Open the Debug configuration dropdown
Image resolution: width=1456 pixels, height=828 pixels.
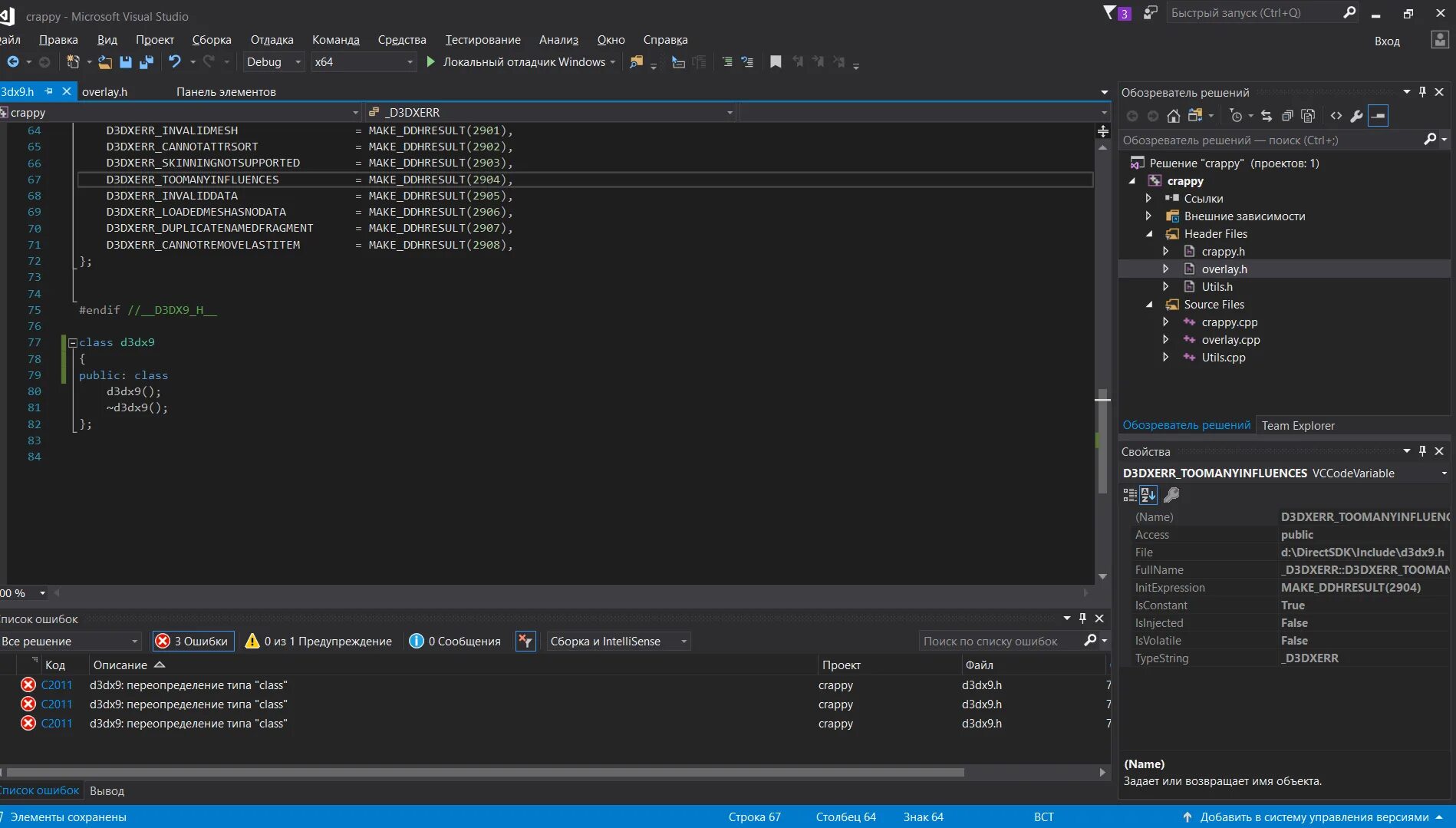tap(275, 62)
